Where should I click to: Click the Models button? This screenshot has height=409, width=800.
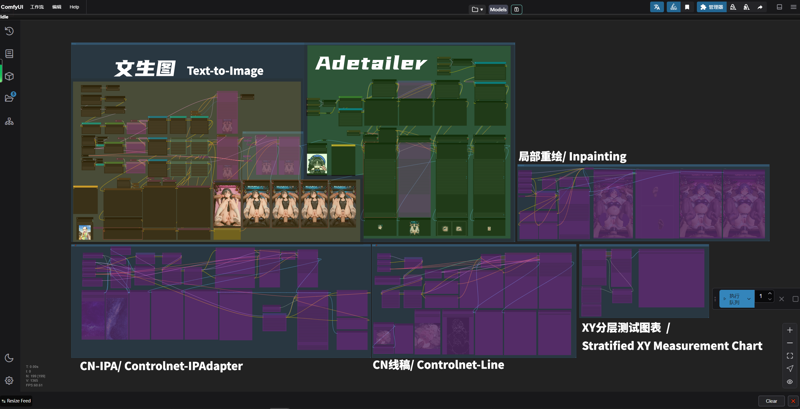pos(498,9)
